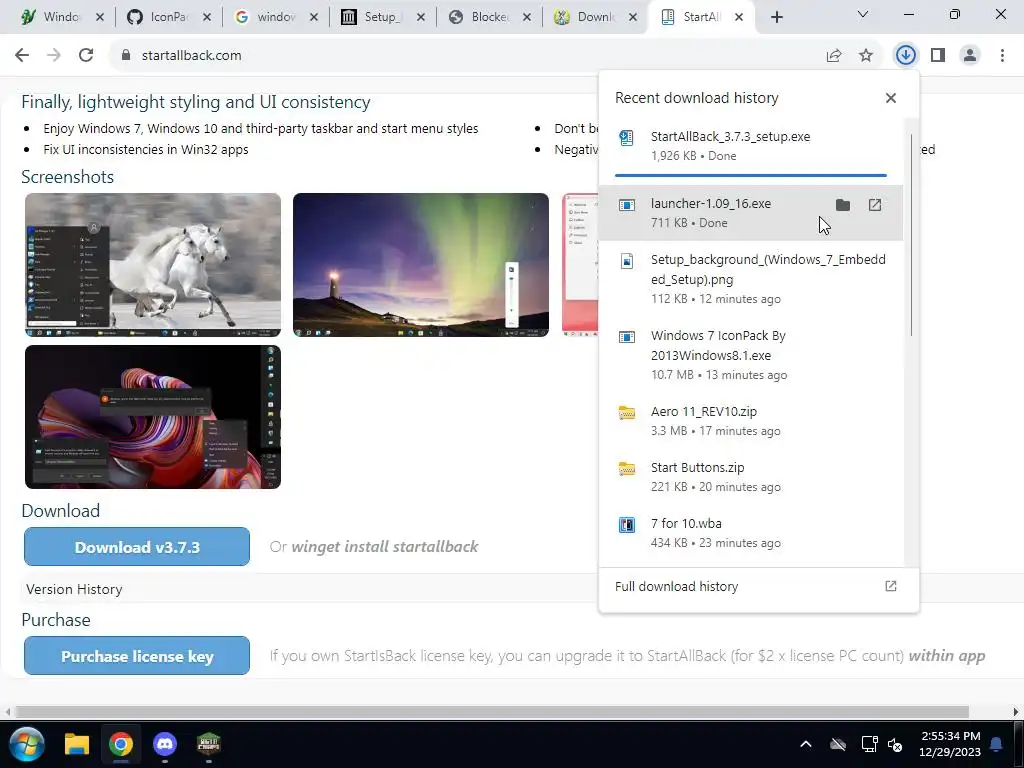This screenshot has width=1024, height=768.
Task: Open the Chrome side panel
Action: pos(938,56)
